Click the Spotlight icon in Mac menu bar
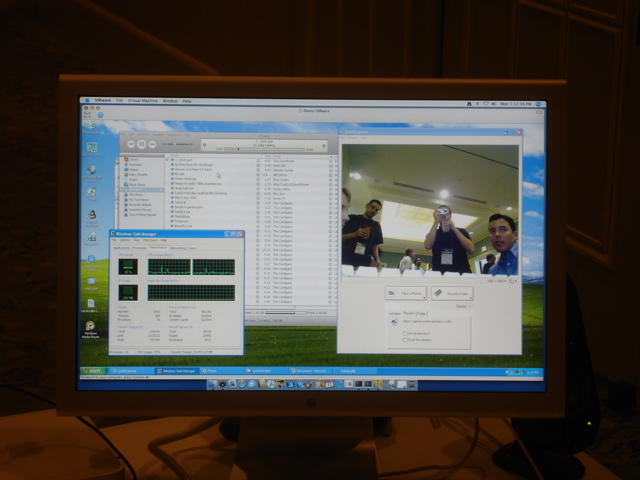Image resolution: width=640 pixels, height=480 pixels. click(x=538, y=104)
